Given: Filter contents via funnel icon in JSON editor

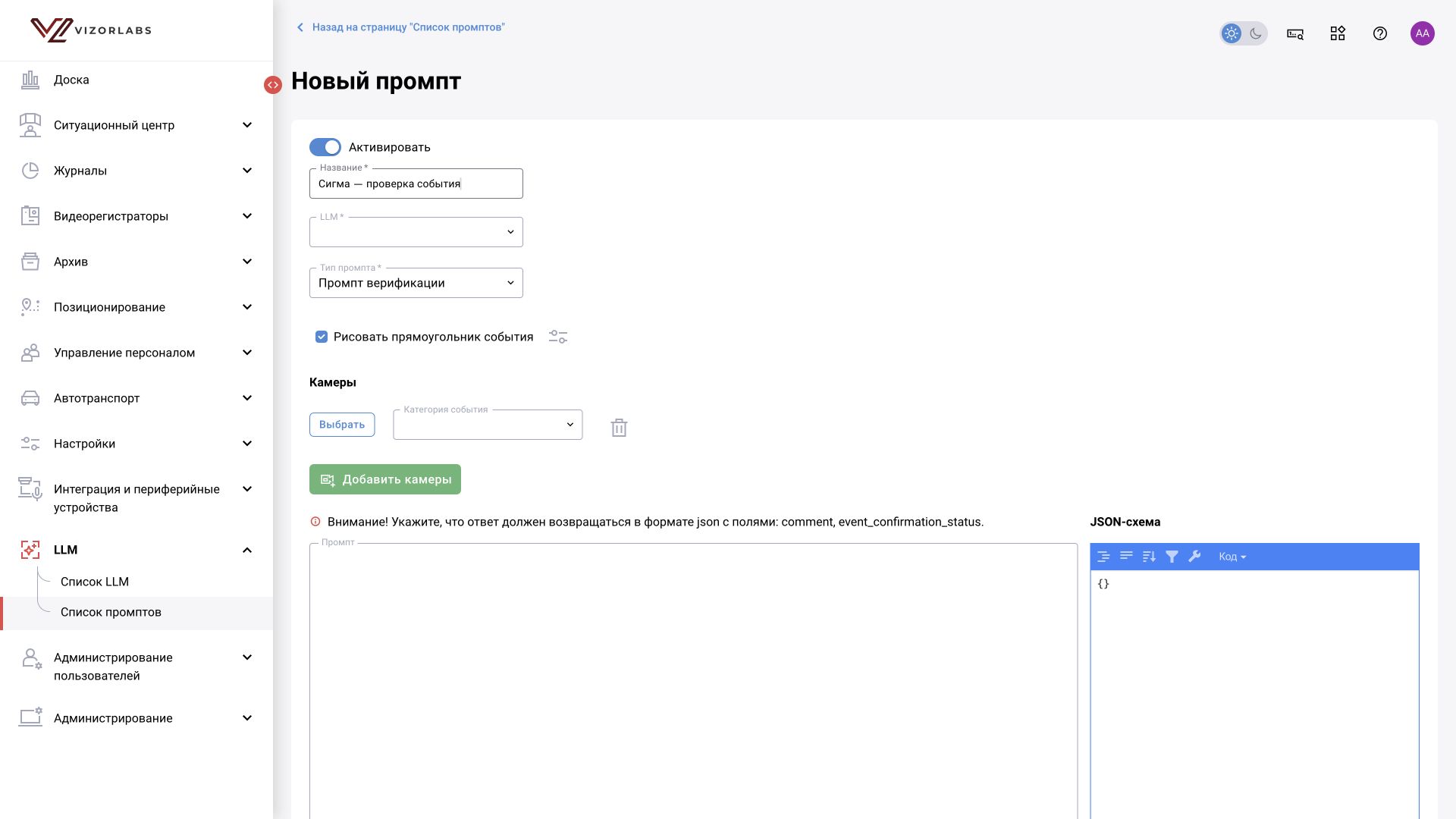Looking at the screenshot, I should click(x=1172, y=557).
